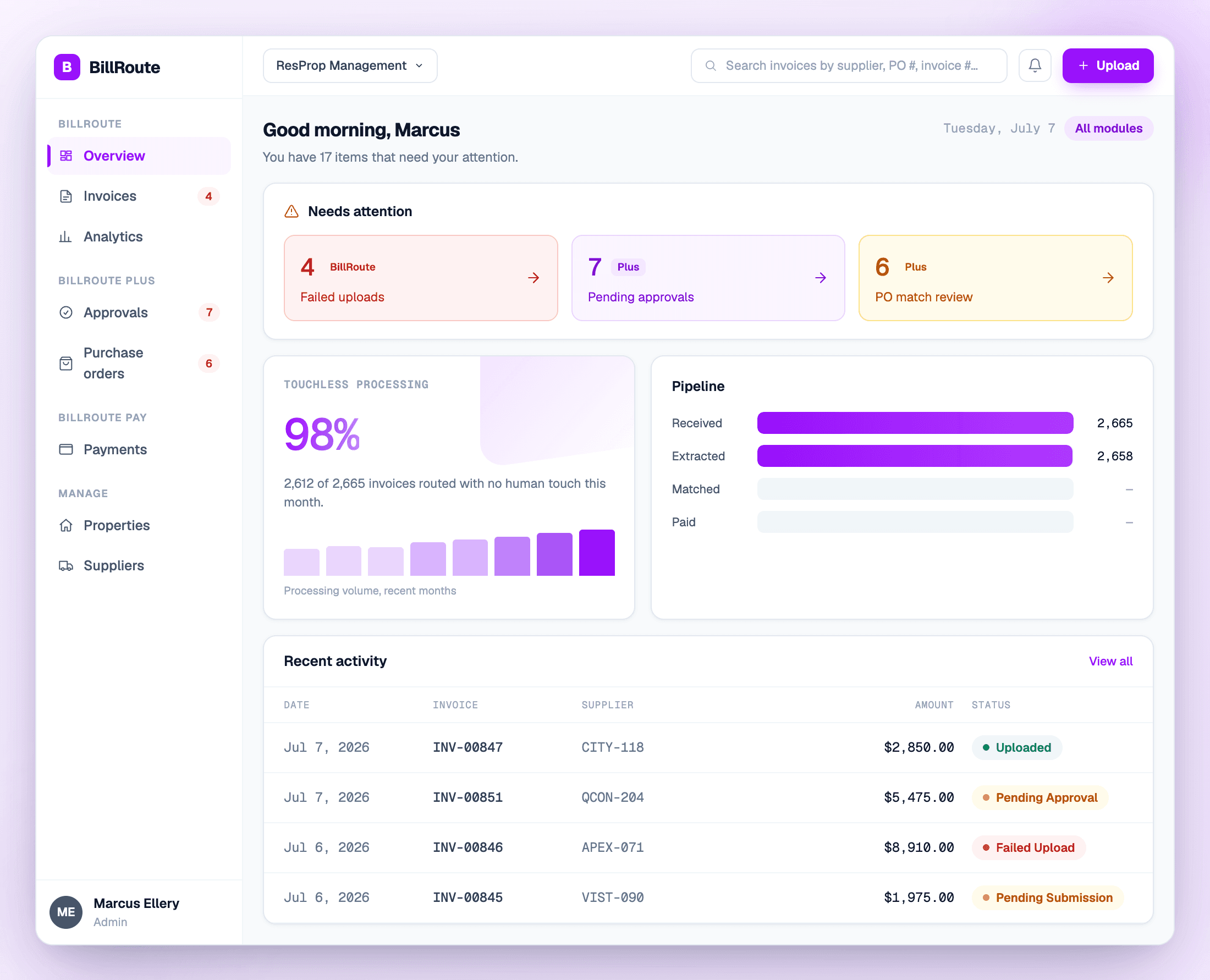
Task: Select the INV-00846 Failed Upload row
Action: point(708,847)
